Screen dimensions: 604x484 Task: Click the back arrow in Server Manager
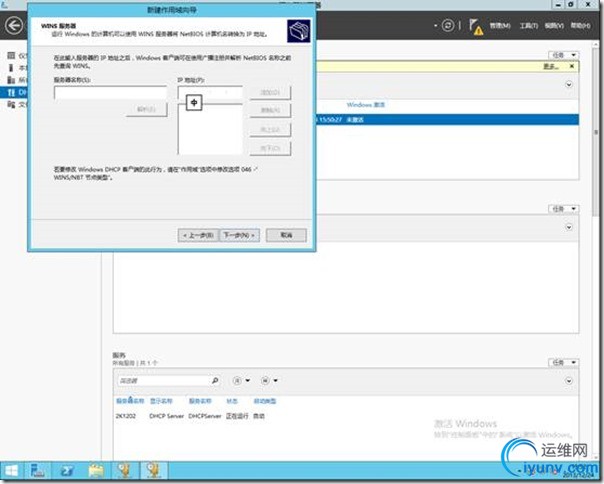point(14,26)
